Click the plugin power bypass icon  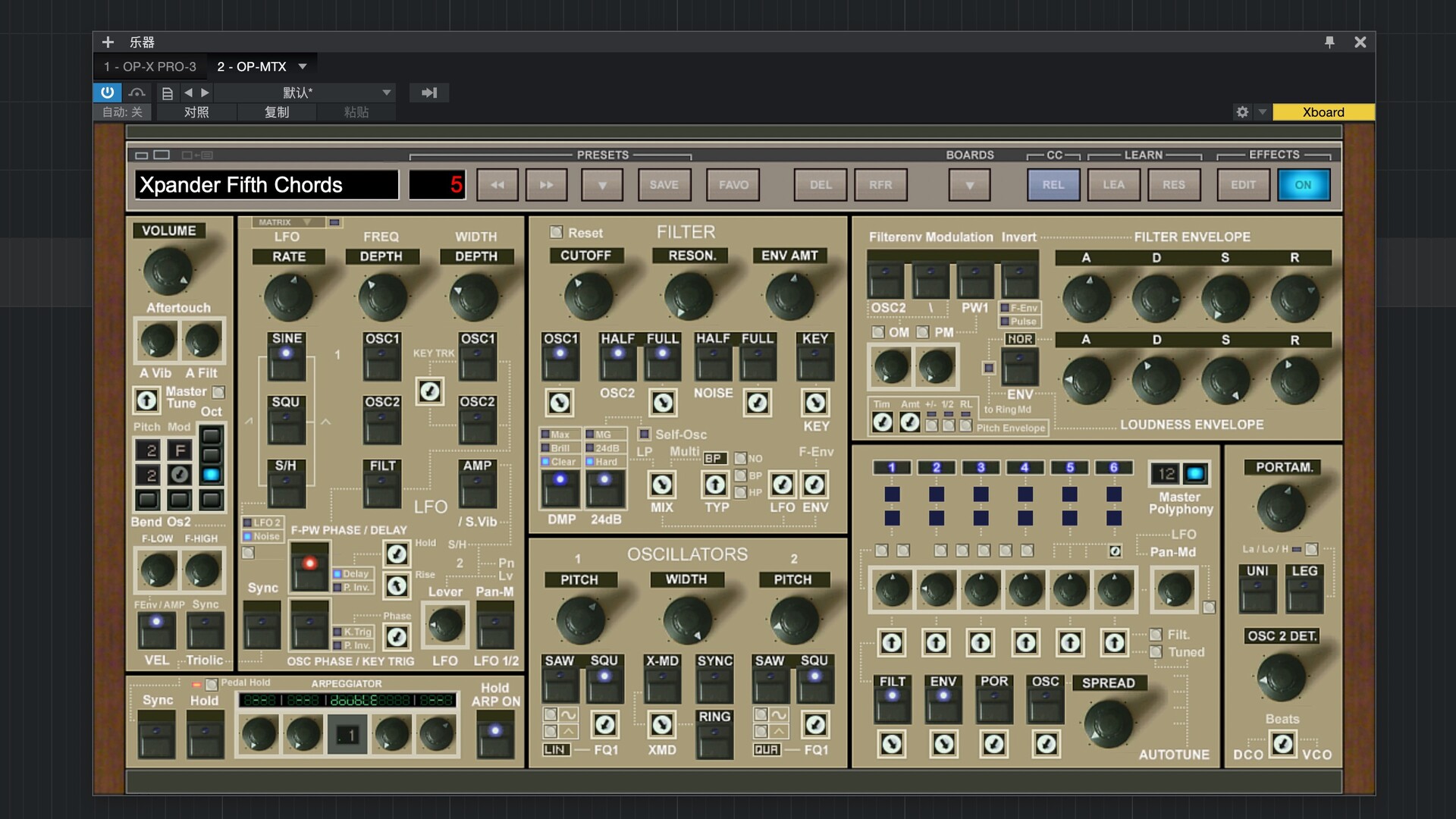pyautogui.click(x=107, y=93)
